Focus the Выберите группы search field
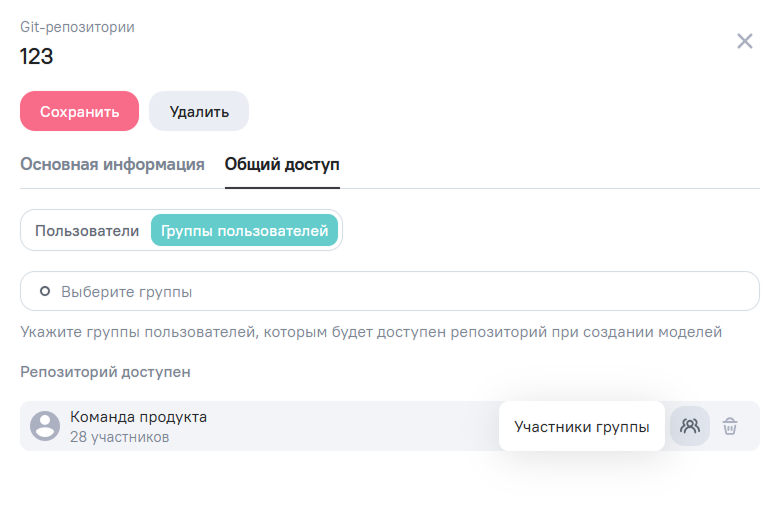Image resolution: width=781 pixels, height=510 pixels. point(390,291)
